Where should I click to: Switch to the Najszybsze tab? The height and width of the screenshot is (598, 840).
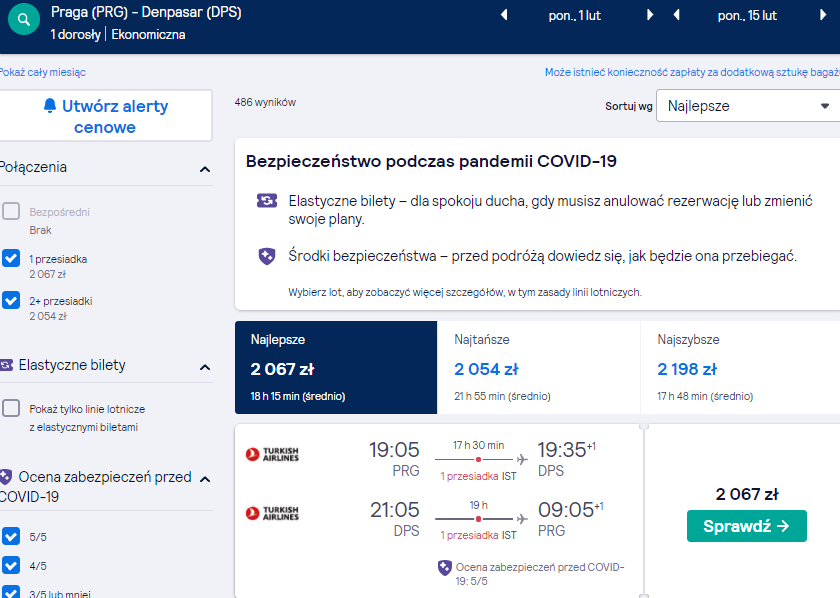pos(740,368)
